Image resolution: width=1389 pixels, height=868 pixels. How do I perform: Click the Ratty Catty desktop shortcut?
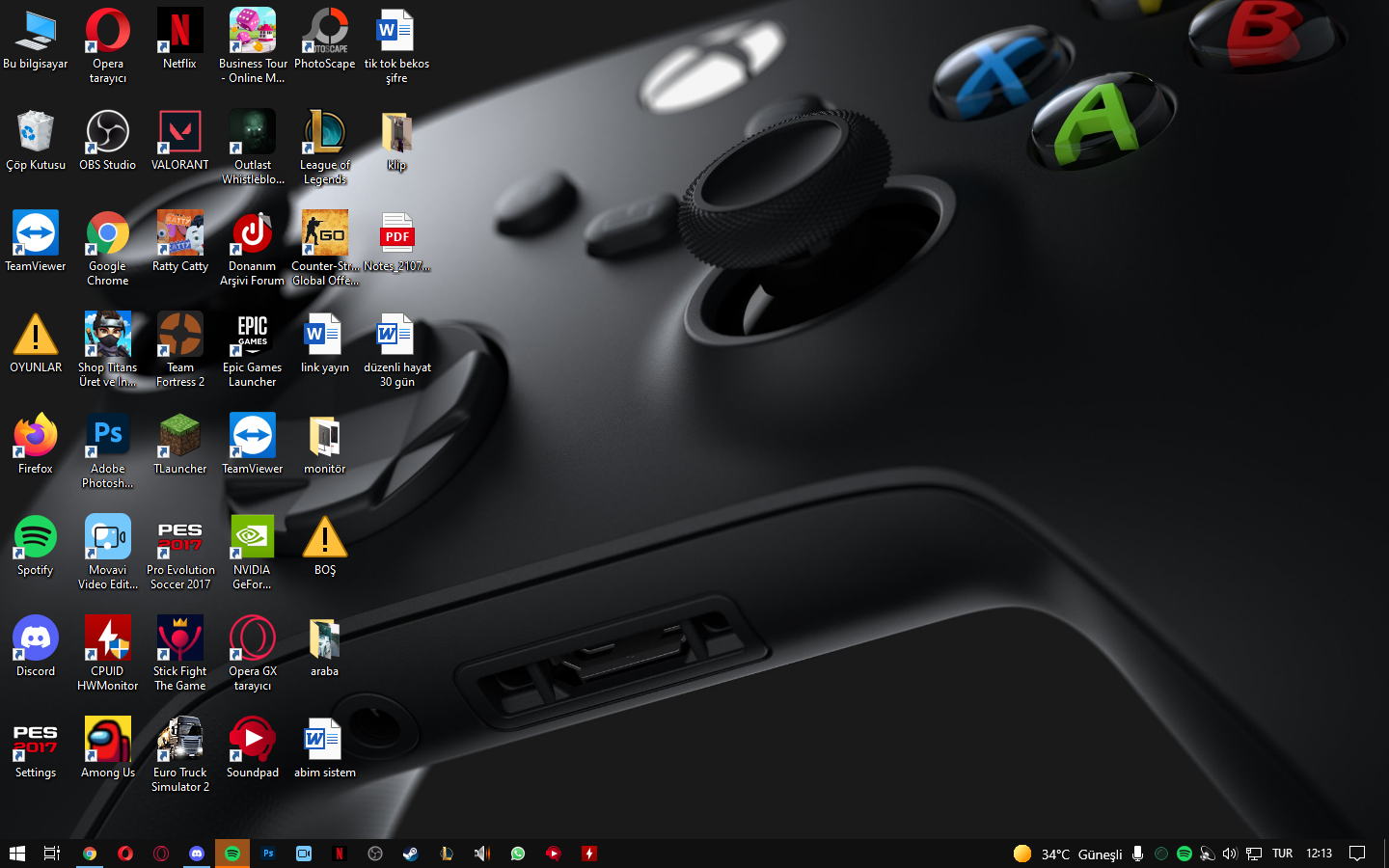coord(180,242)
